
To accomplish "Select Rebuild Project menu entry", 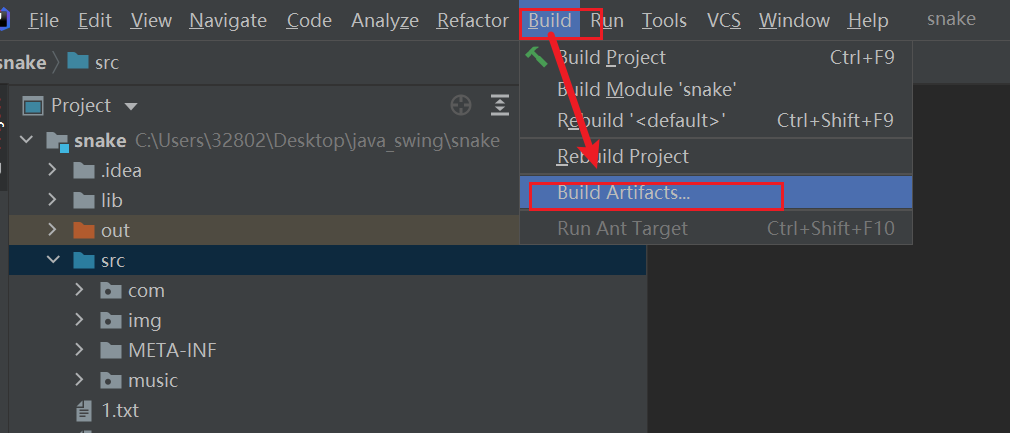I will click(x=622, y=156).
